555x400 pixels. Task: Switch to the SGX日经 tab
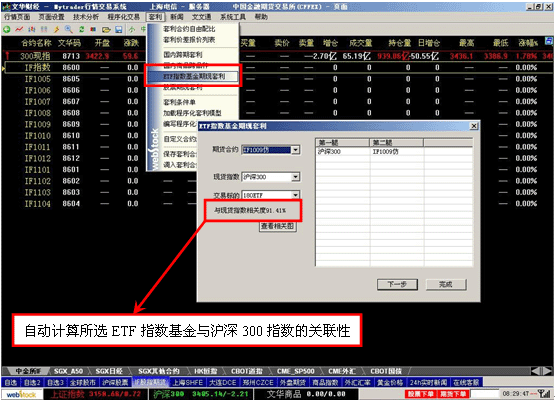pyautogui.click(x=109, y=371)
